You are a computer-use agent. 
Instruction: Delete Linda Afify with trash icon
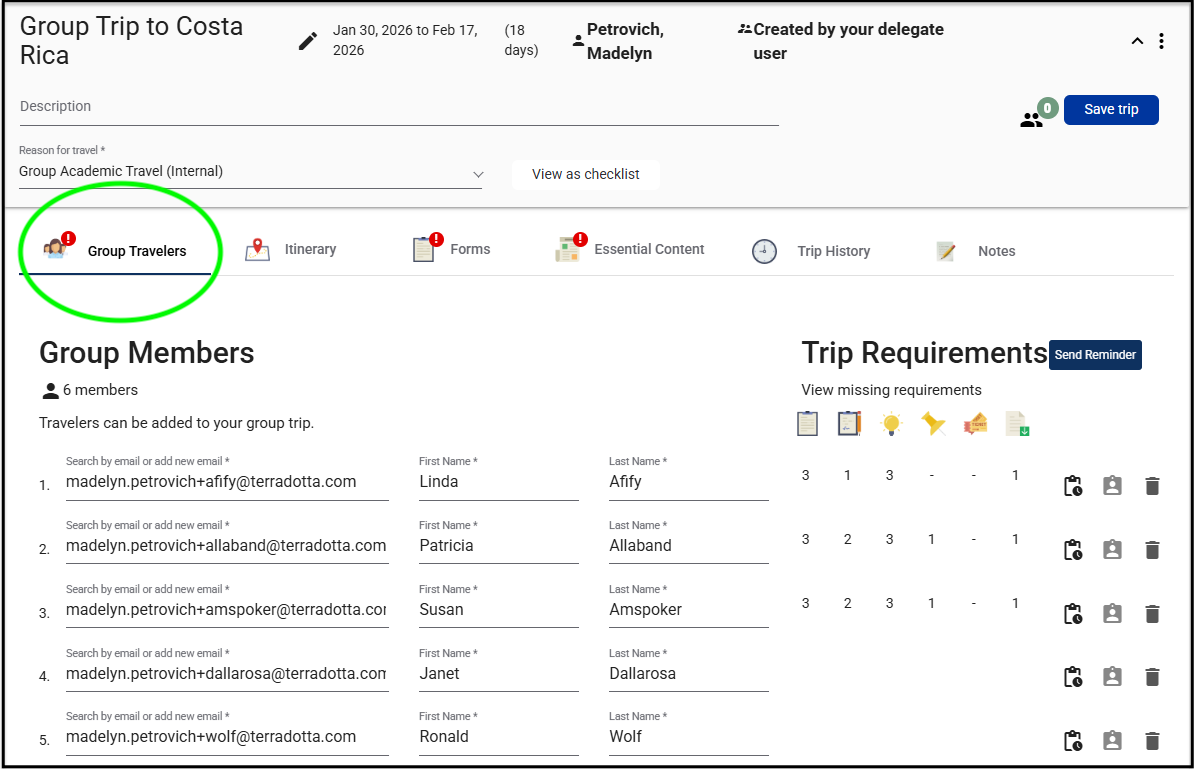(1152, 486)
